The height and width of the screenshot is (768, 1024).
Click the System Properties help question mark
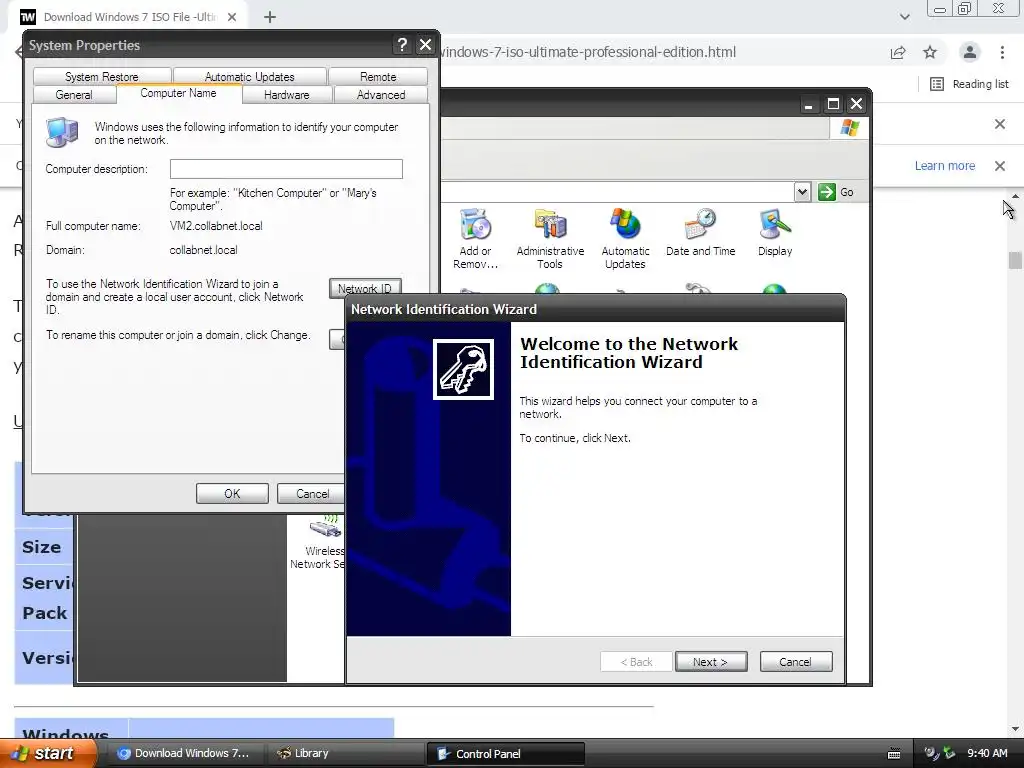[x=402, y=44]
